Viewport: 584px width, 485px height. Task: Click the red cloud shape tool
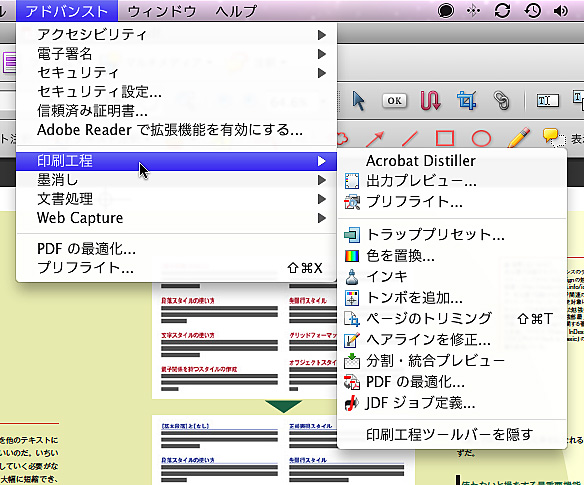(343, 139)
